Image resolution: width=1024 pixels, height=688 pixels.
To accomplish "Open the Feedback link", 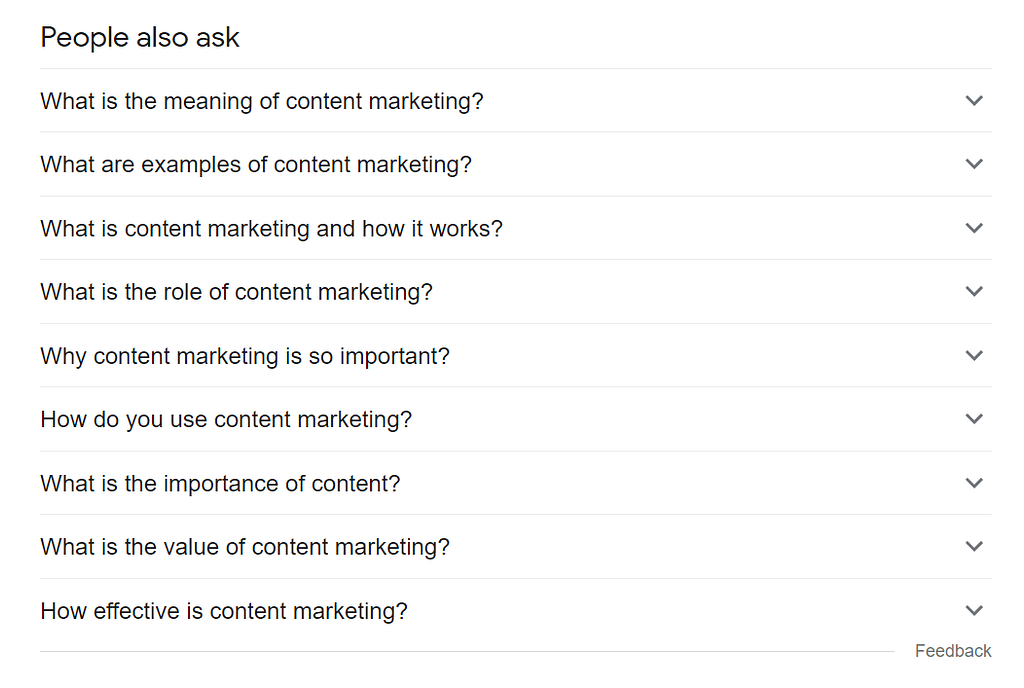I will click(953, 651).
